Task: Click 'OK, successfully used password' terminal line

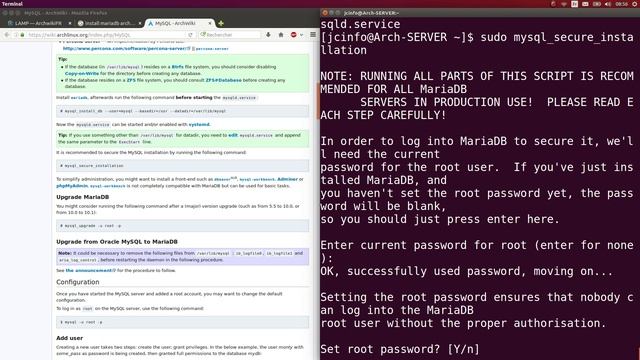Action: point(467,271)
